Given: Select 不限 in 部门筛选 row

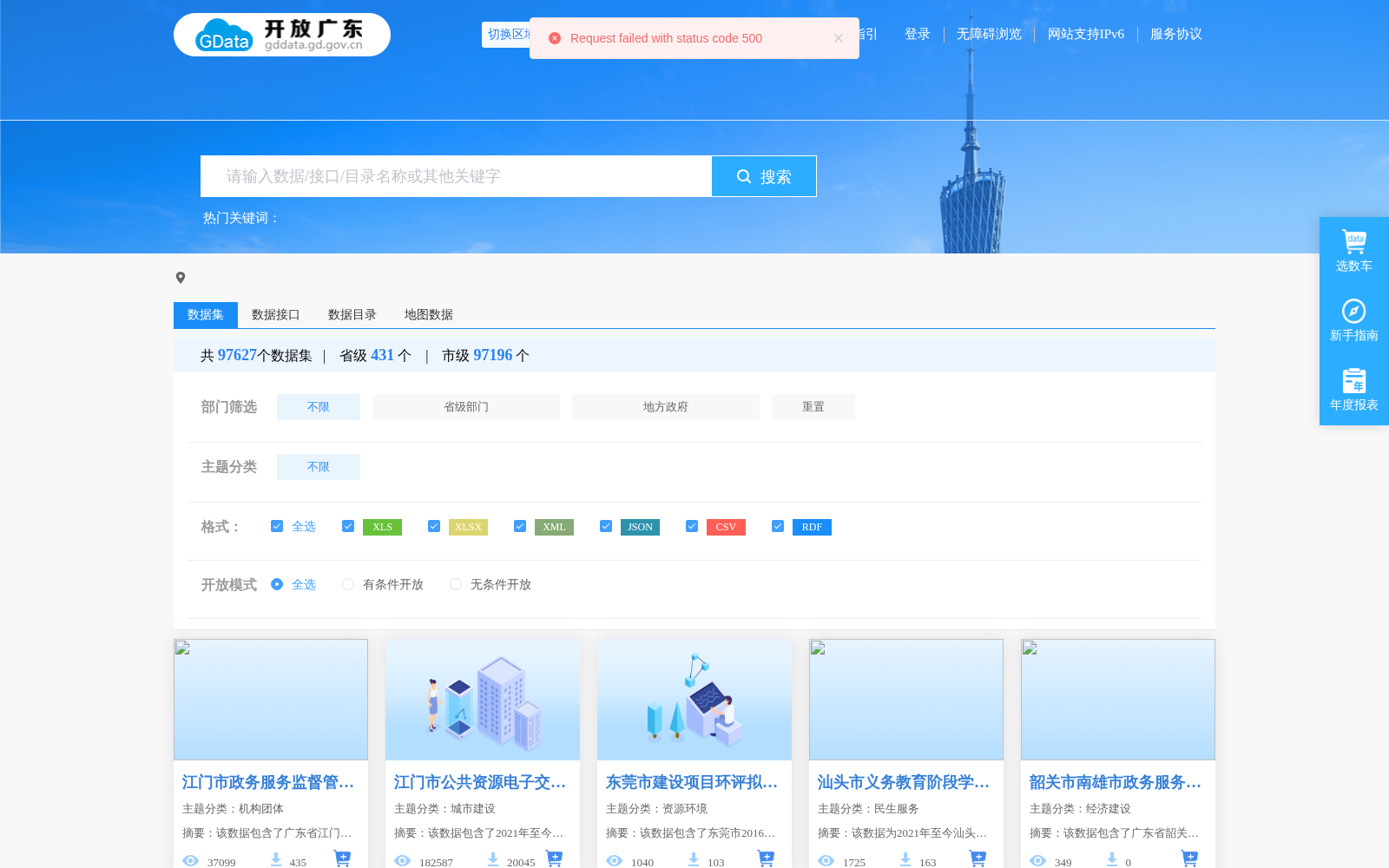Looking at the screenshot, I should tap(319, 407).
